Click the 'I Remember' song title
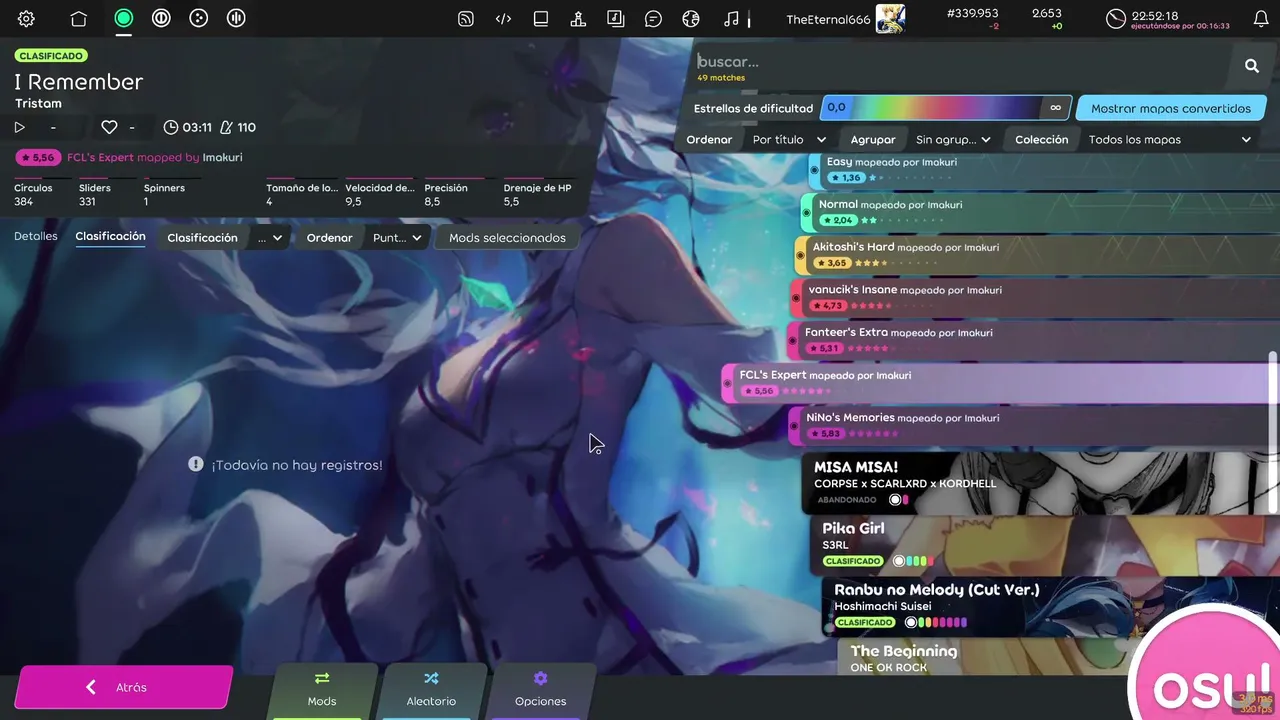1280x720 pixels. tap(79, 82)
